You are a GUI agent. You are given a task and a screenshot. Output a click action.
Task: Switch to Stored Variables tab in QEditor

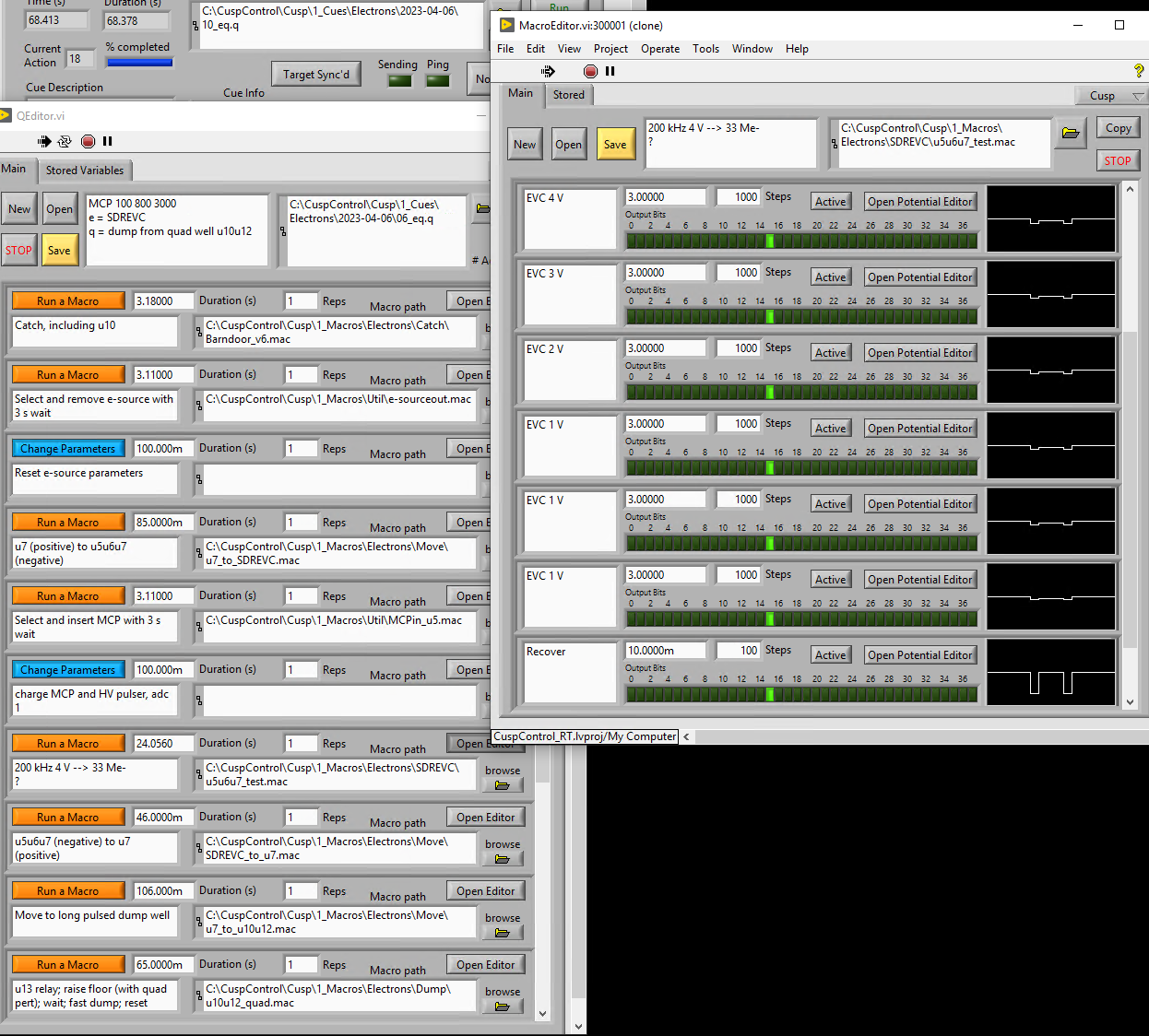coord(85,171)
